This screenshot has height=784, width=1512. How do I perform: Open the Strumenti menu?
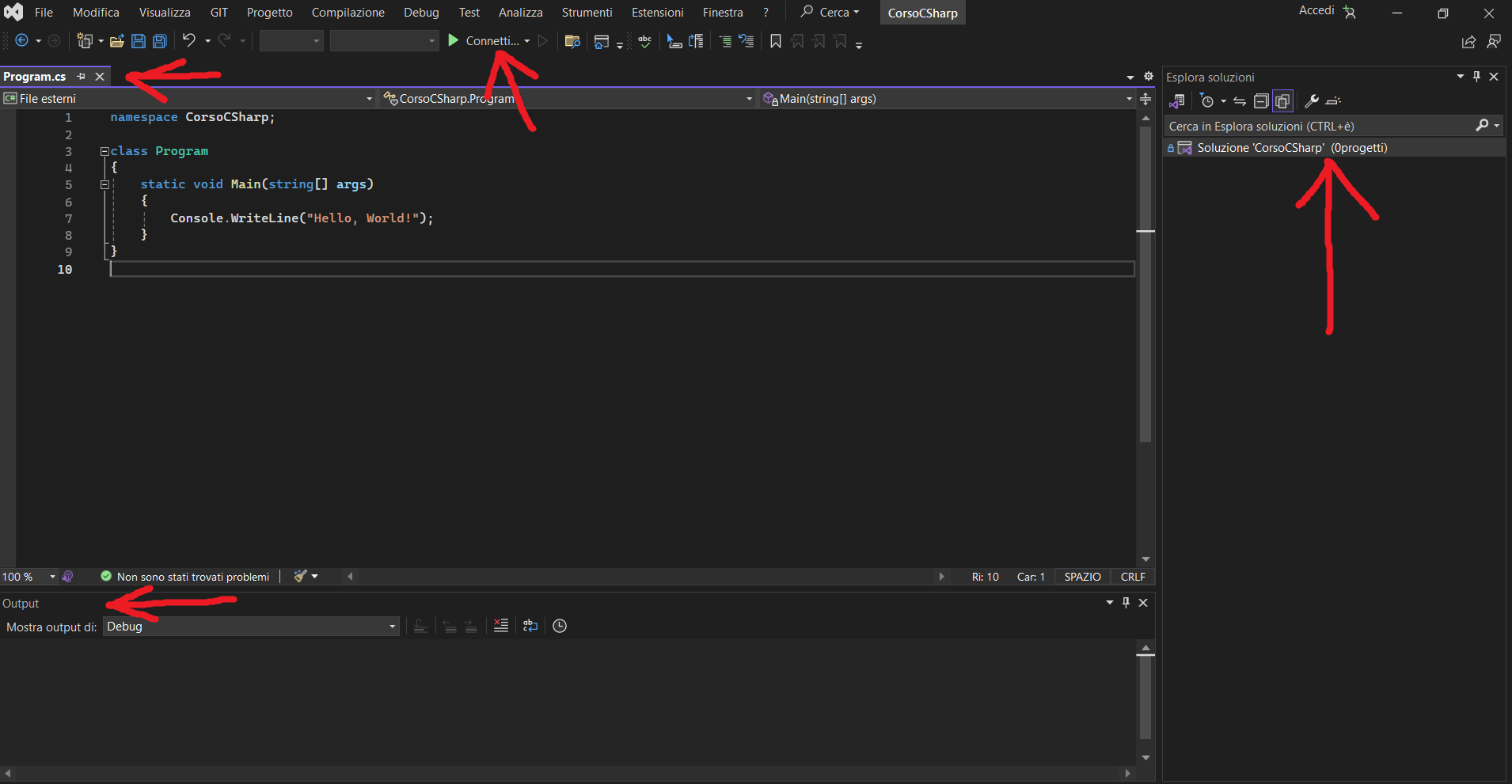pyautogui.click(x=587, y=13)
